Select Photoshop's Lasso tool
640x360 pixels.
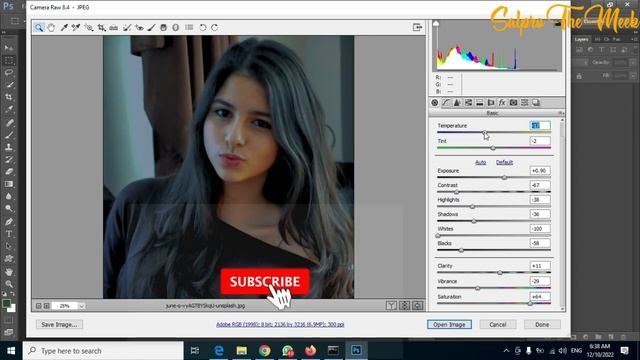coord(9,73)
